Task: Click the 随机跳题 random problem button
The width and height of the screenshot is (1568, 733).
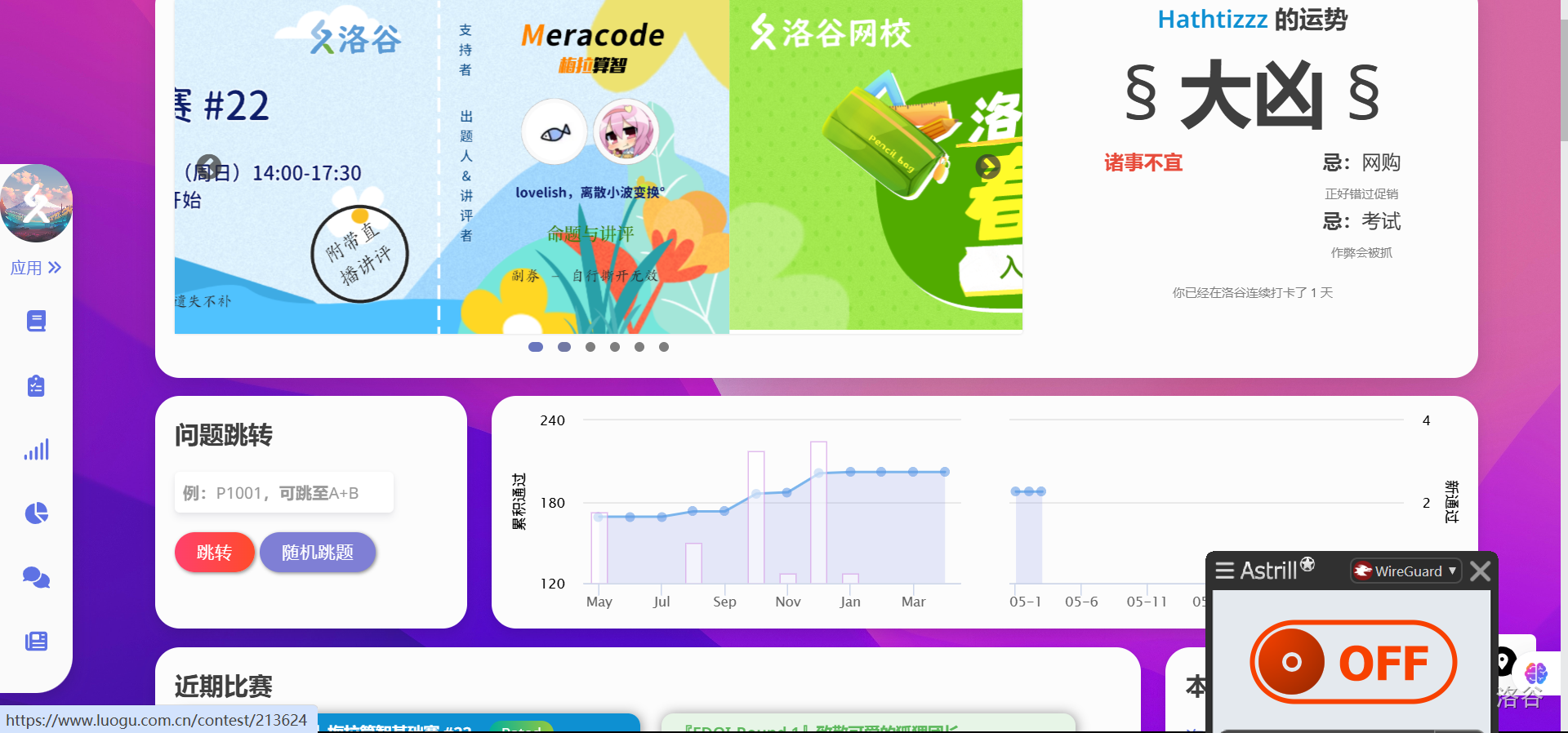Action: [318, 553]
